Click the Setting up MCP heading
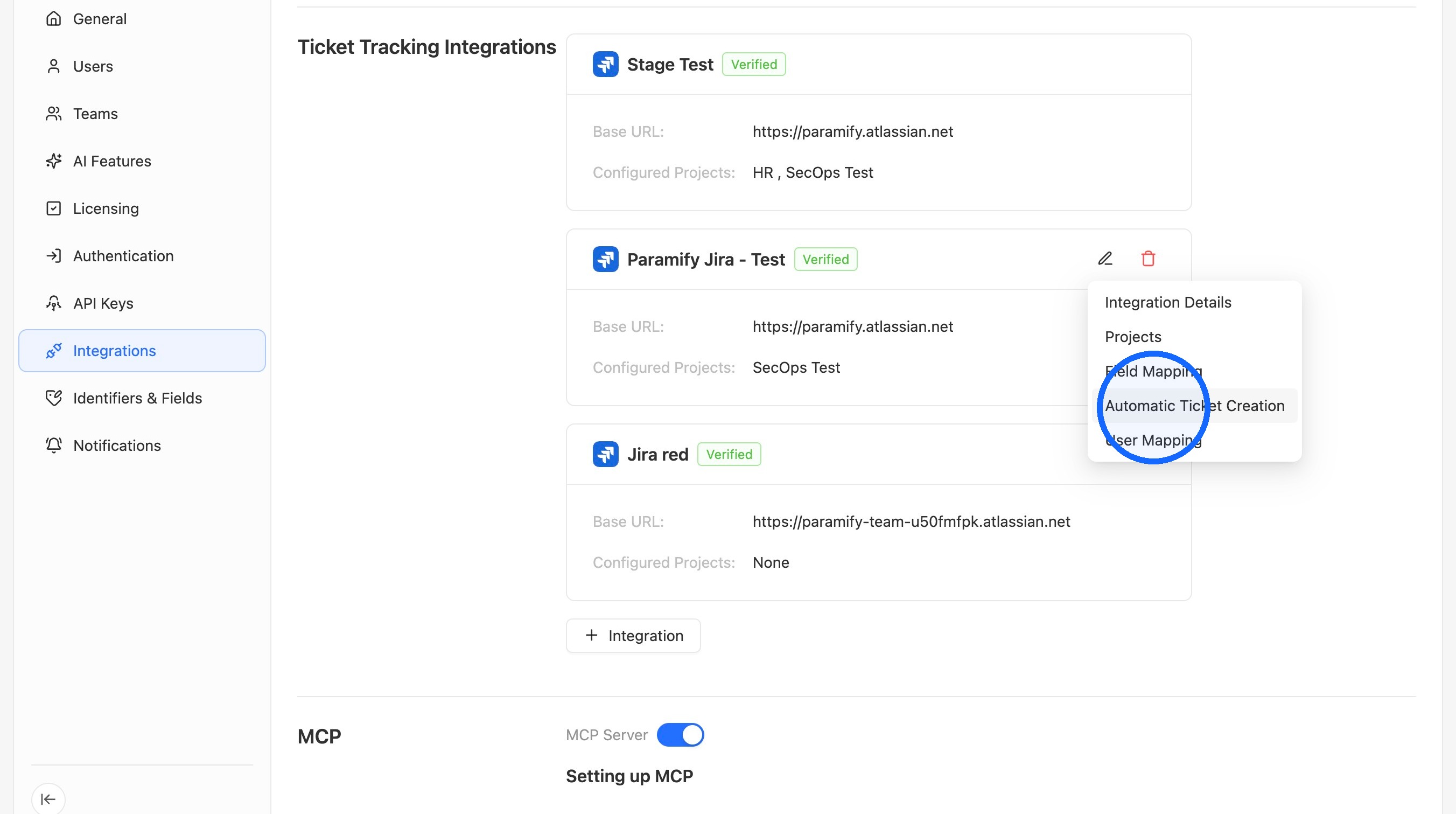Screen dimensions: 1456x814 pyautogui.click(x=629, y=776)
